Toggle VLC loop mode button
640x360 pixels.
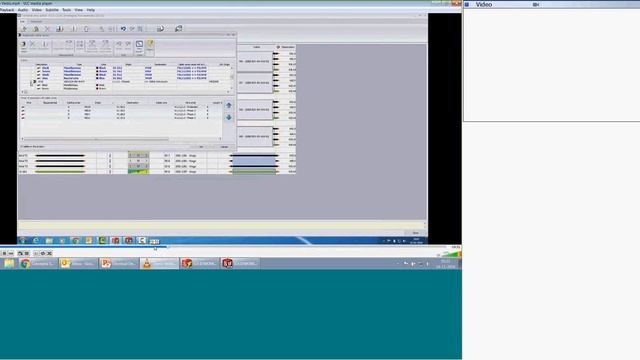point(43,253)
